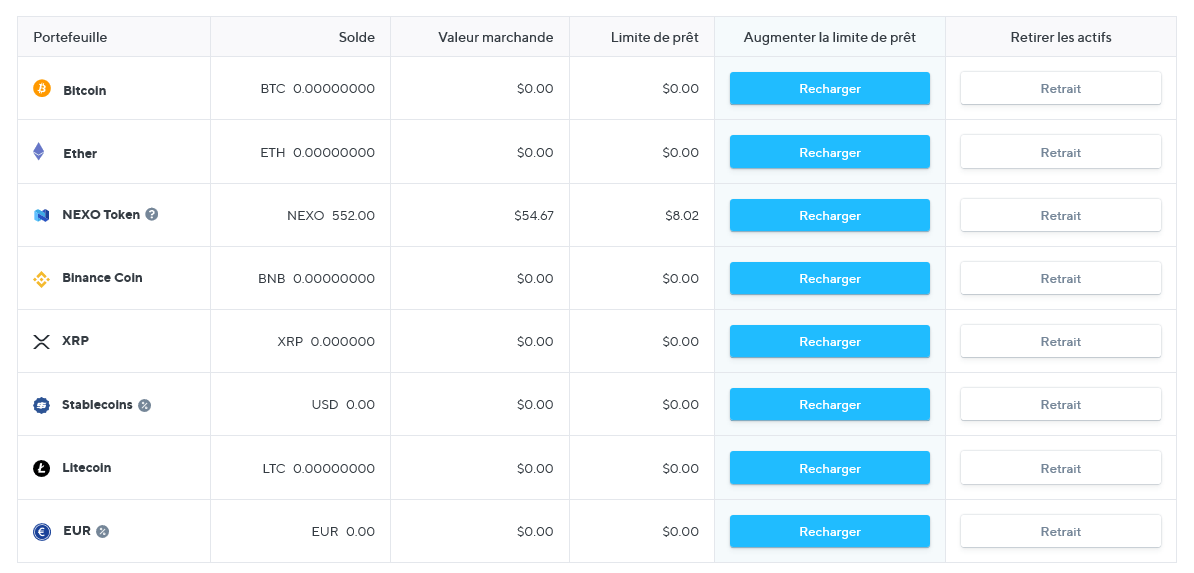This screenshot has height=573, width=1194.
Task: Click the Litecoin logo icon
Action: pos(41,468)
